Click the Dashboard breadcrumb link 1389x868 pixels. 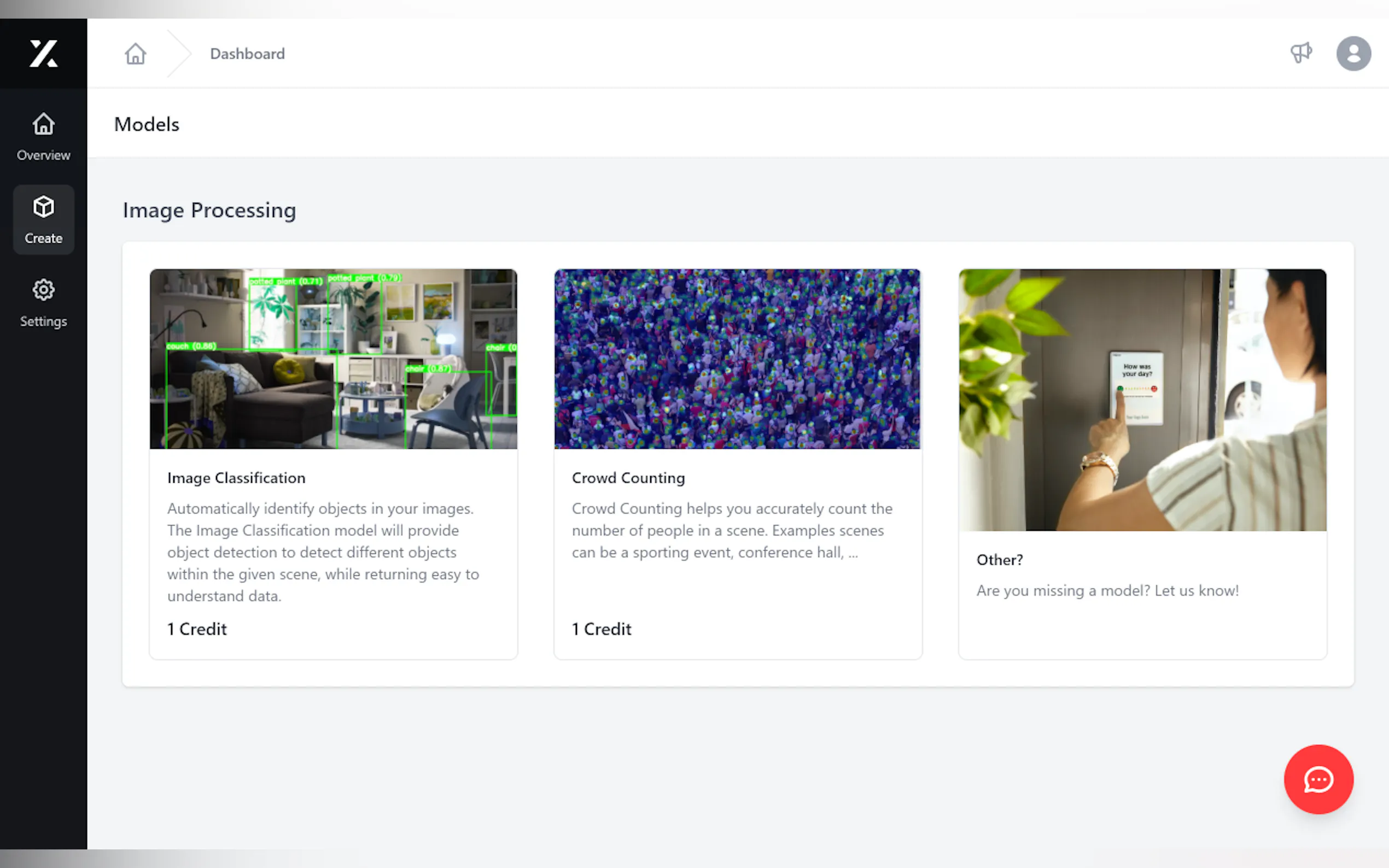click(248, 54)
